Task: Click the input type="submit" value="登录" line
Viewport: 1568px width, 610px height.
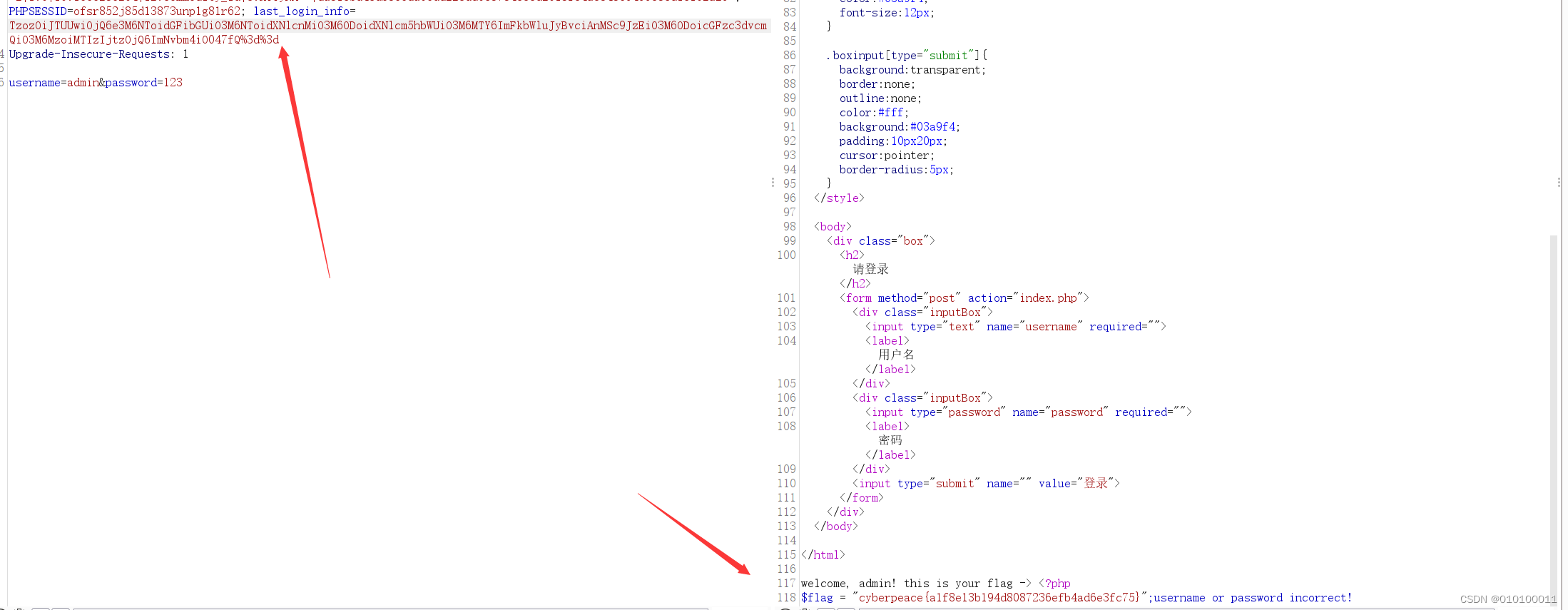Action: coord(986,484)
